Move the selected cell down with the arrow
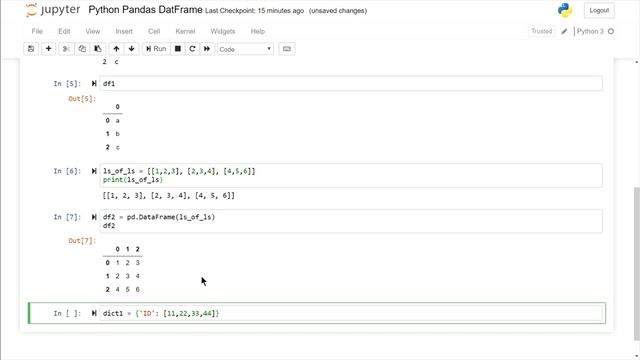The width and height of the screenshot is (640, 360). pyautogui.click(x=131, y=49)
